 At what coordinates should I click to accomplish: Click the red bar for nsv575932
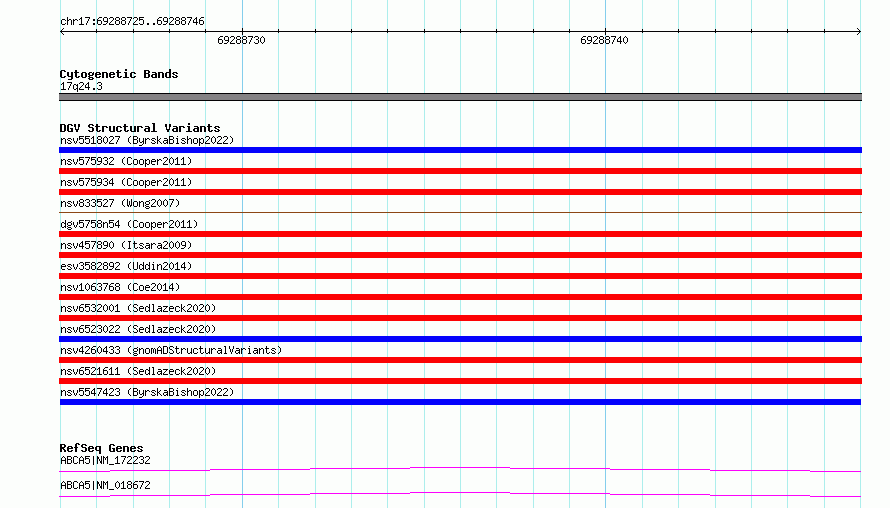click(460, 171)
